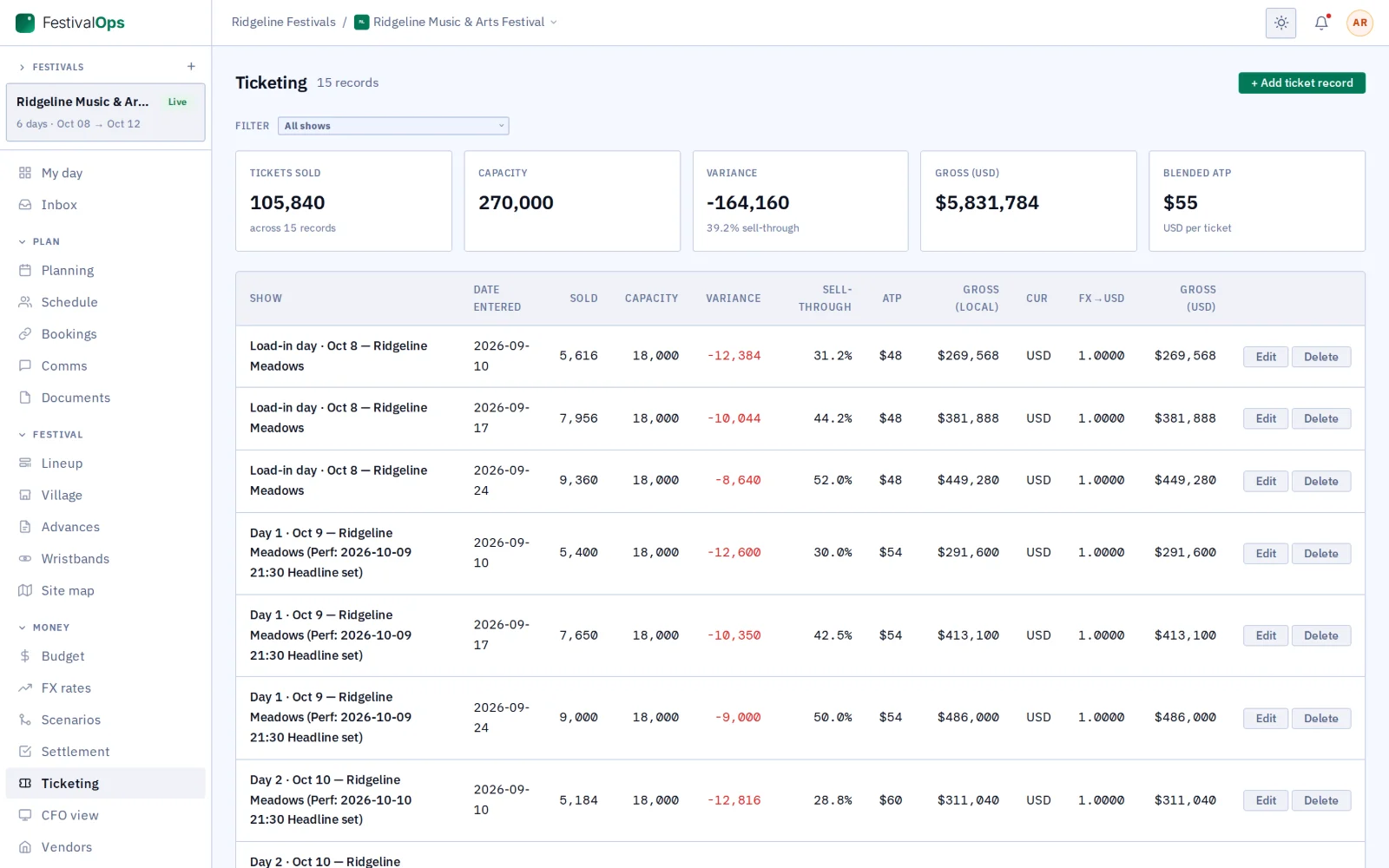This screenshot has width=1389, height=868.
Task: Toggle the light/dark theme sun icon
Action: [1280, 23]
